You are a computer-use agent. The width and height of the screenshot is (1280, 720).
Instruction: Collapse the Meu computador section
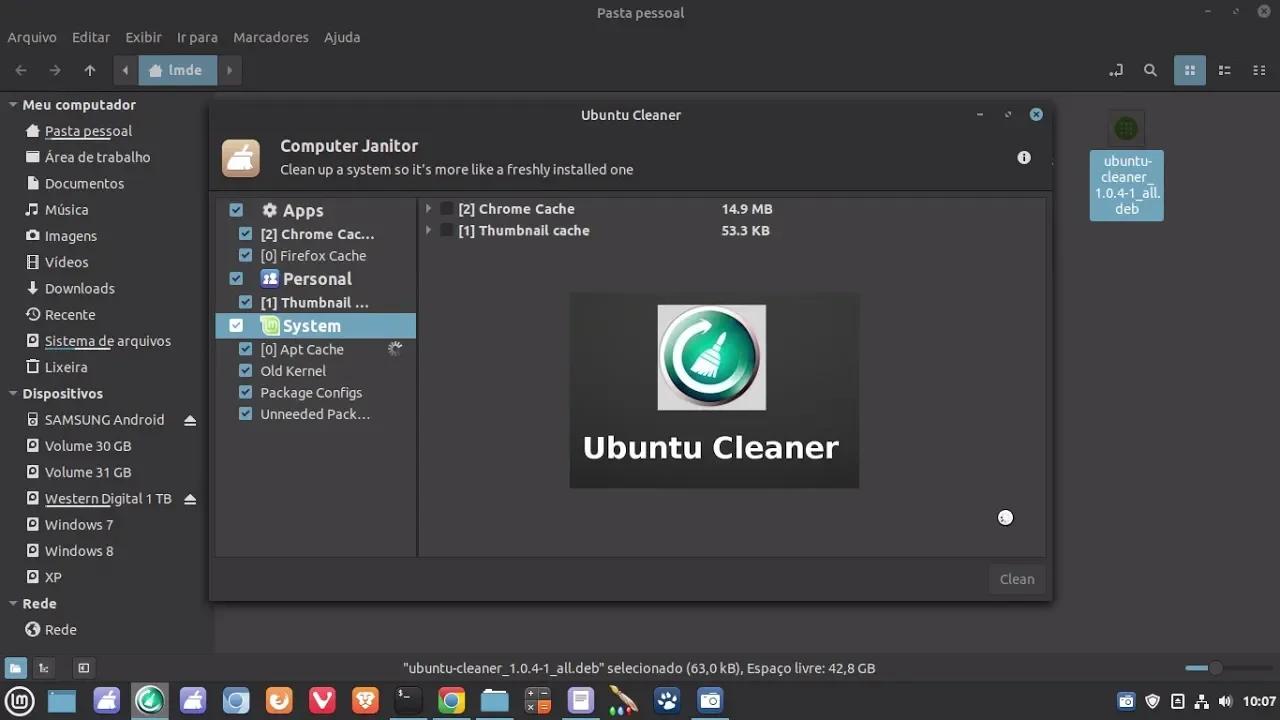pyautogui.click(x=12, y=104)
